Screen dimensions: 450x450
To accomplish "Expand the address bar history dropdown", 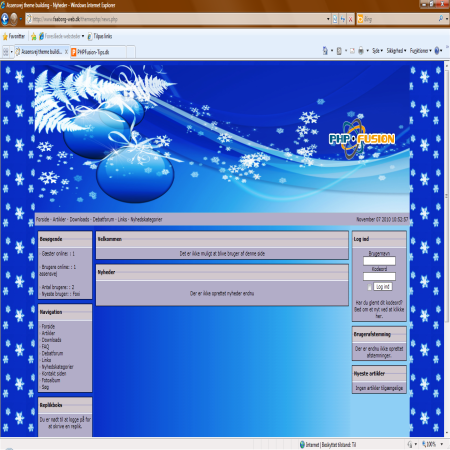I will (x=328, y=19).
